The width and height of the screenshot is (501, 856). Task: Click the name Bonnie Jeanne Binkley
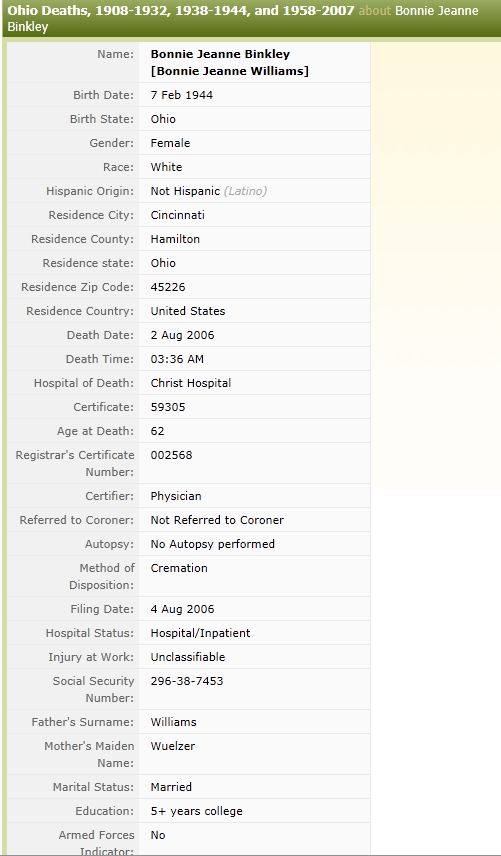[x=220, y=54]
